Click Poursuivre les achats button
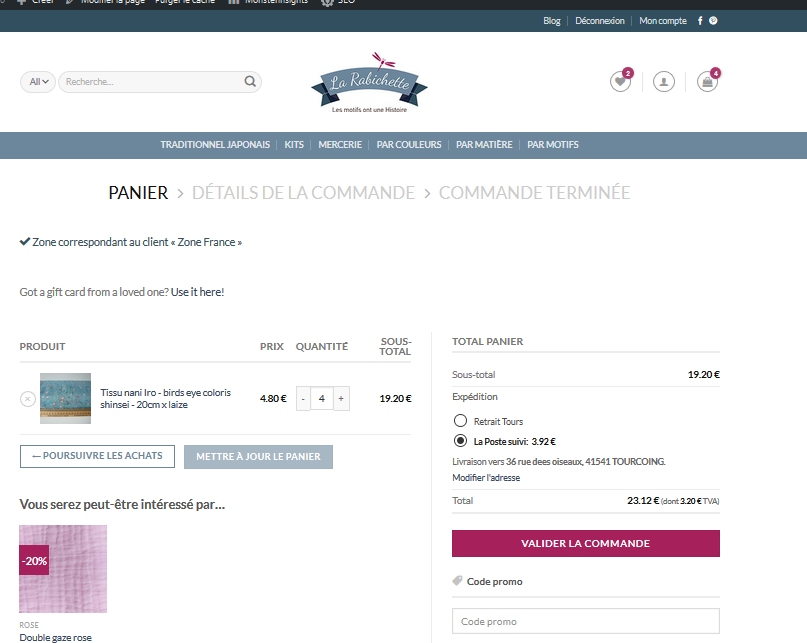The width and height of the screenshot is (807, 643). click(x=97, y=456)
